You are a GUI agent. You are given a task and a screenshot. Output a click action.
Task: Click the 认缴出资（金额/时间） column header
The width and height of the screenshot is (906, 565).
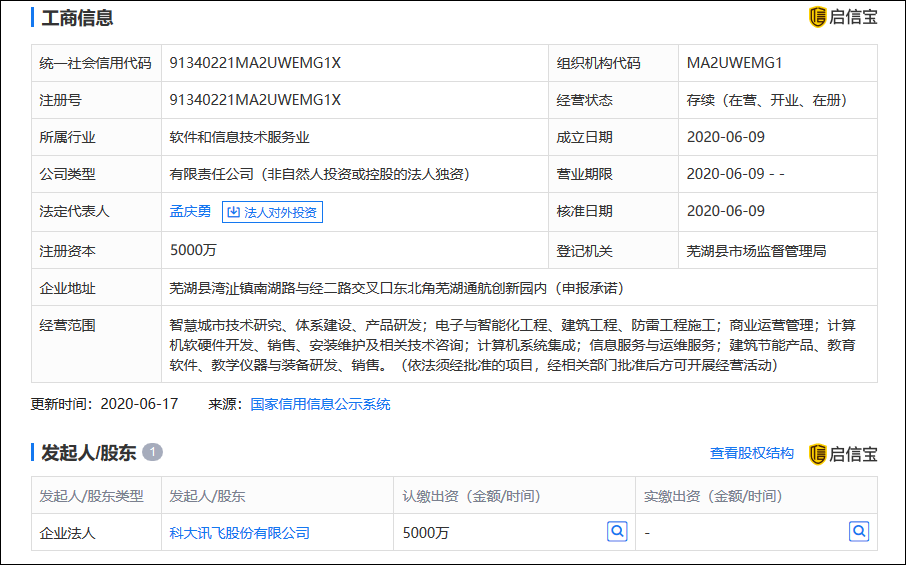tap(474, 496)
